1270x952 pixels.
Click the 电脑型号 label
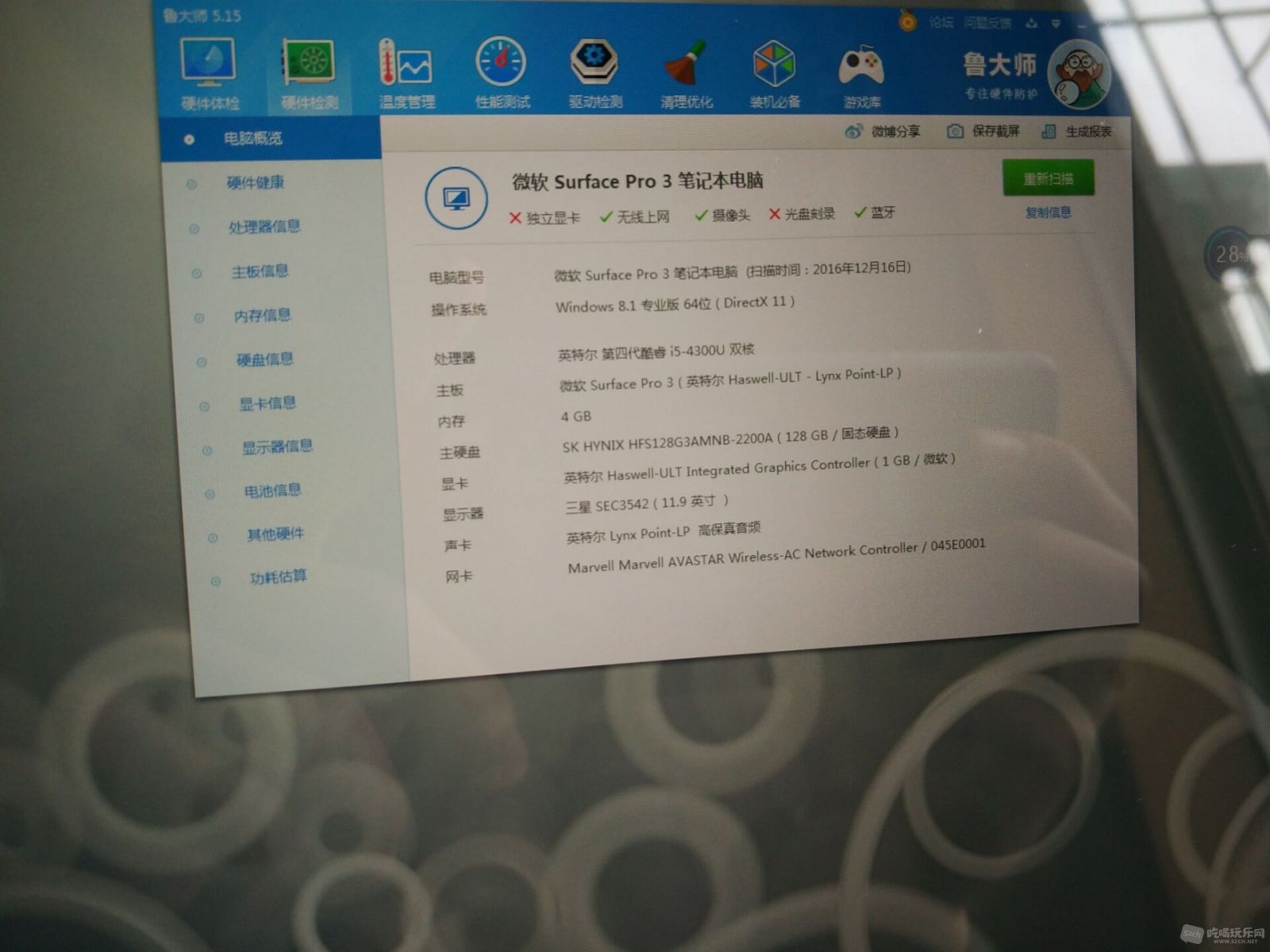pos(456,278)
